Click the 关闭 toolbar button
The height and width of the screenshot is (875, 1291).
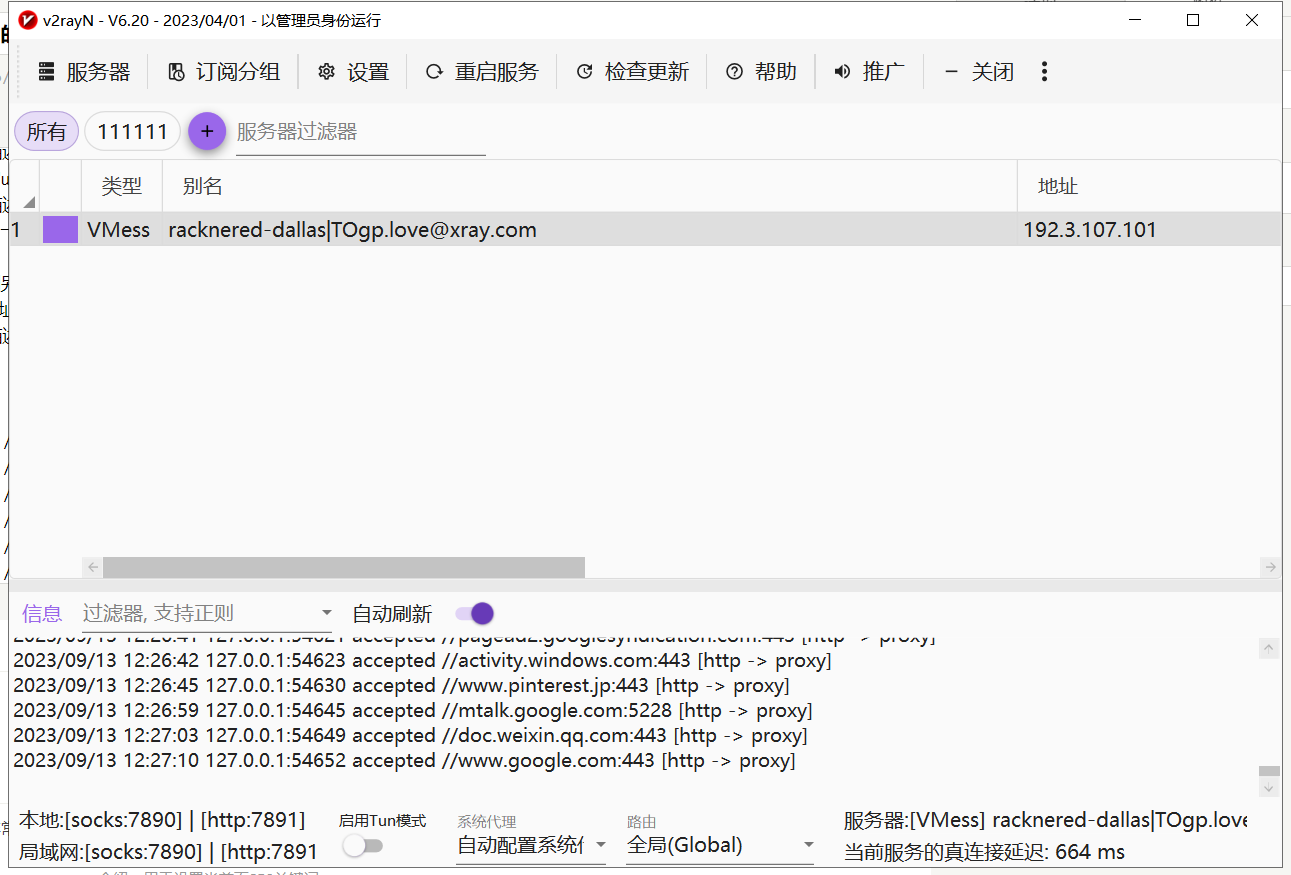point(979,72)
